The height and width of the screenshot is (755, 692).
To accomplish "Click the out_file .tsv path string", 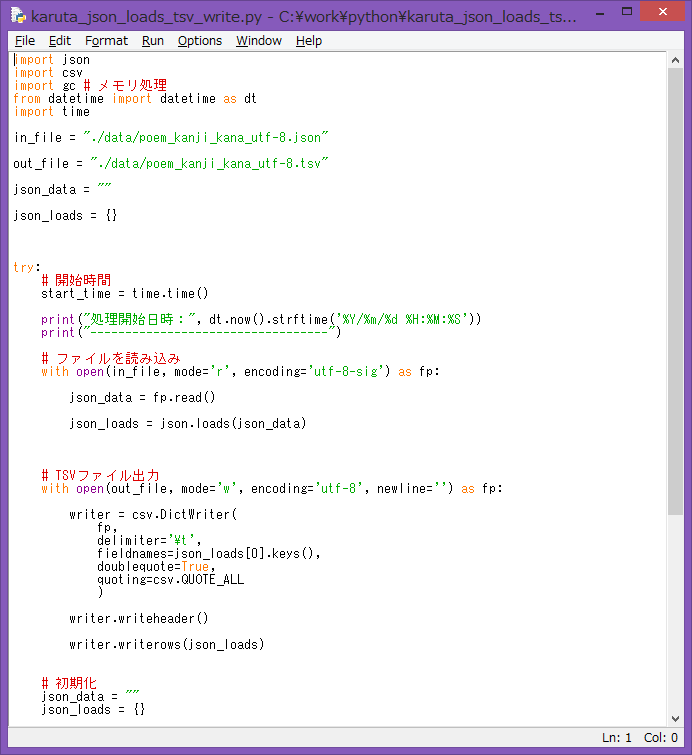I will [x=210, y=163].
